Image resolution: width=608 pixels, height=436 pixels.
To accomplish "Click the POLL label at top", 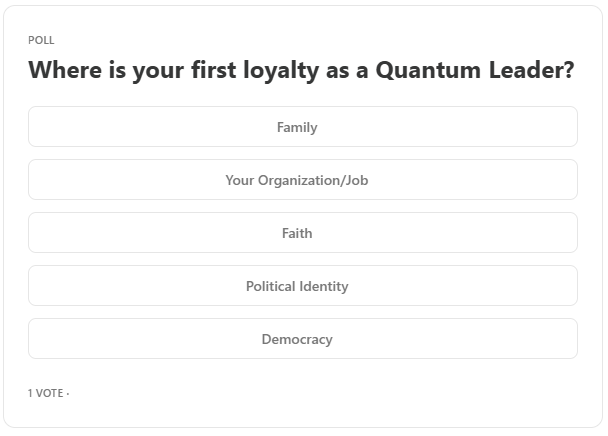I will point(41,40).
